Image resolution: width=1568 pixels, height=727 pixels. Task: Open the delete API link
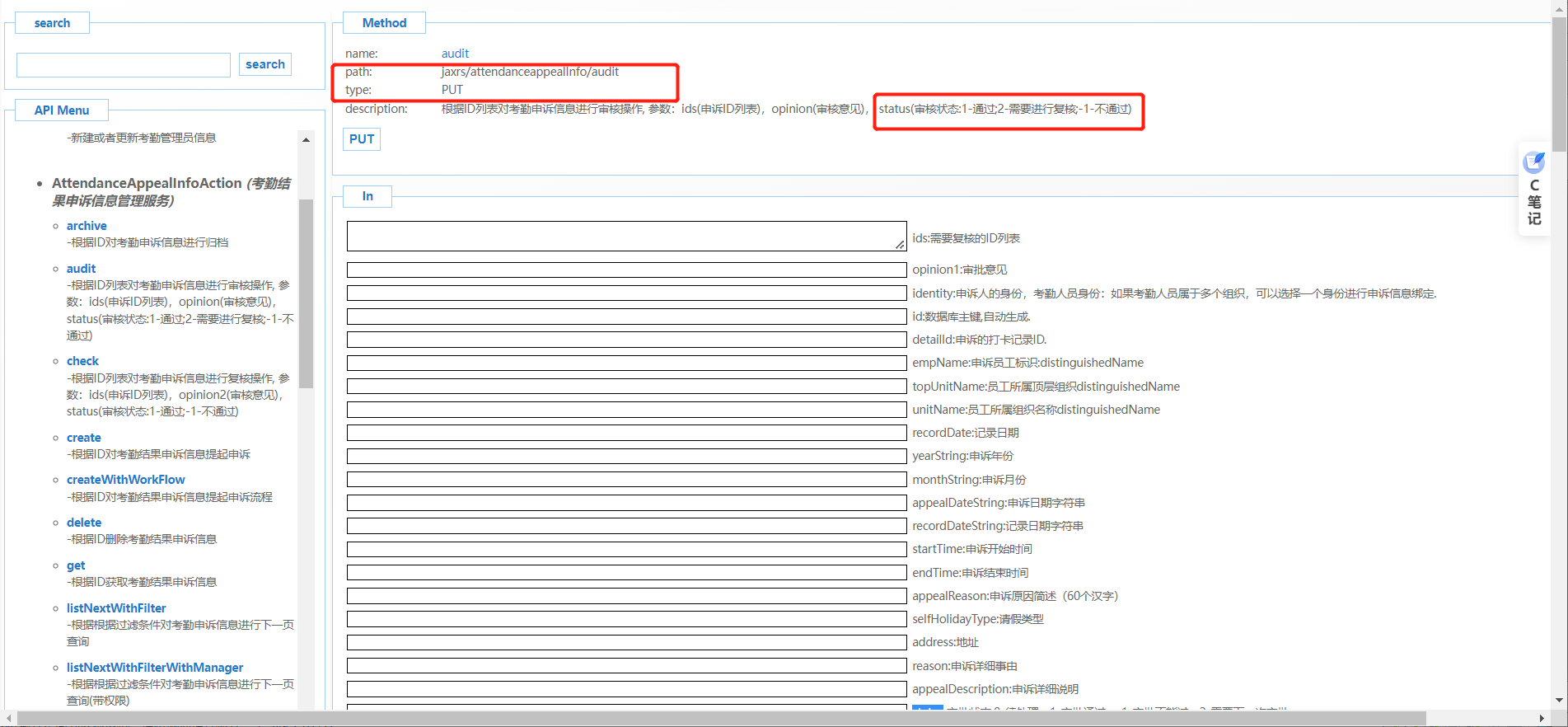(x=84, y=523)
